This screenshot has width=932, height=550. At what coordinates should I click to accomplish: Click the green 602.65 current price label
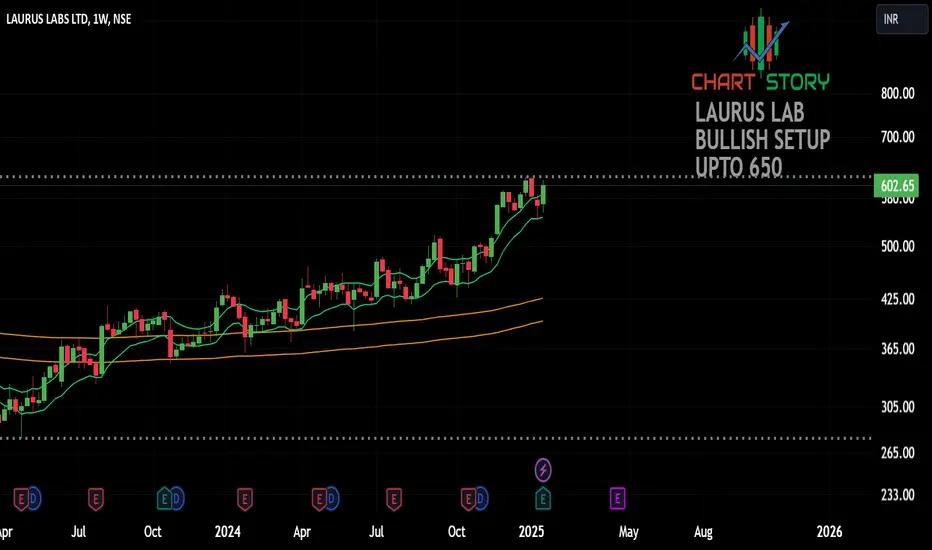[x=896, y=186]
